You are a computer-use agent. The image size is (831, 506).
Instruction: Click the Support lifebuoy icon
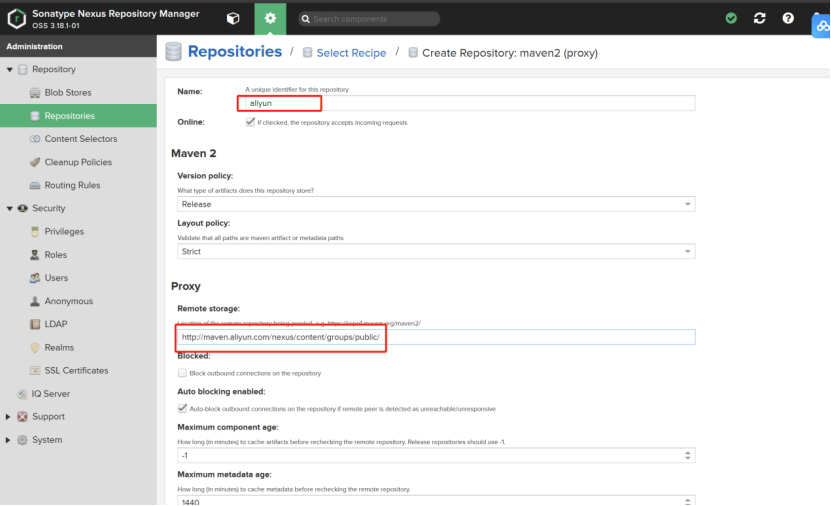tap(22, 417)
